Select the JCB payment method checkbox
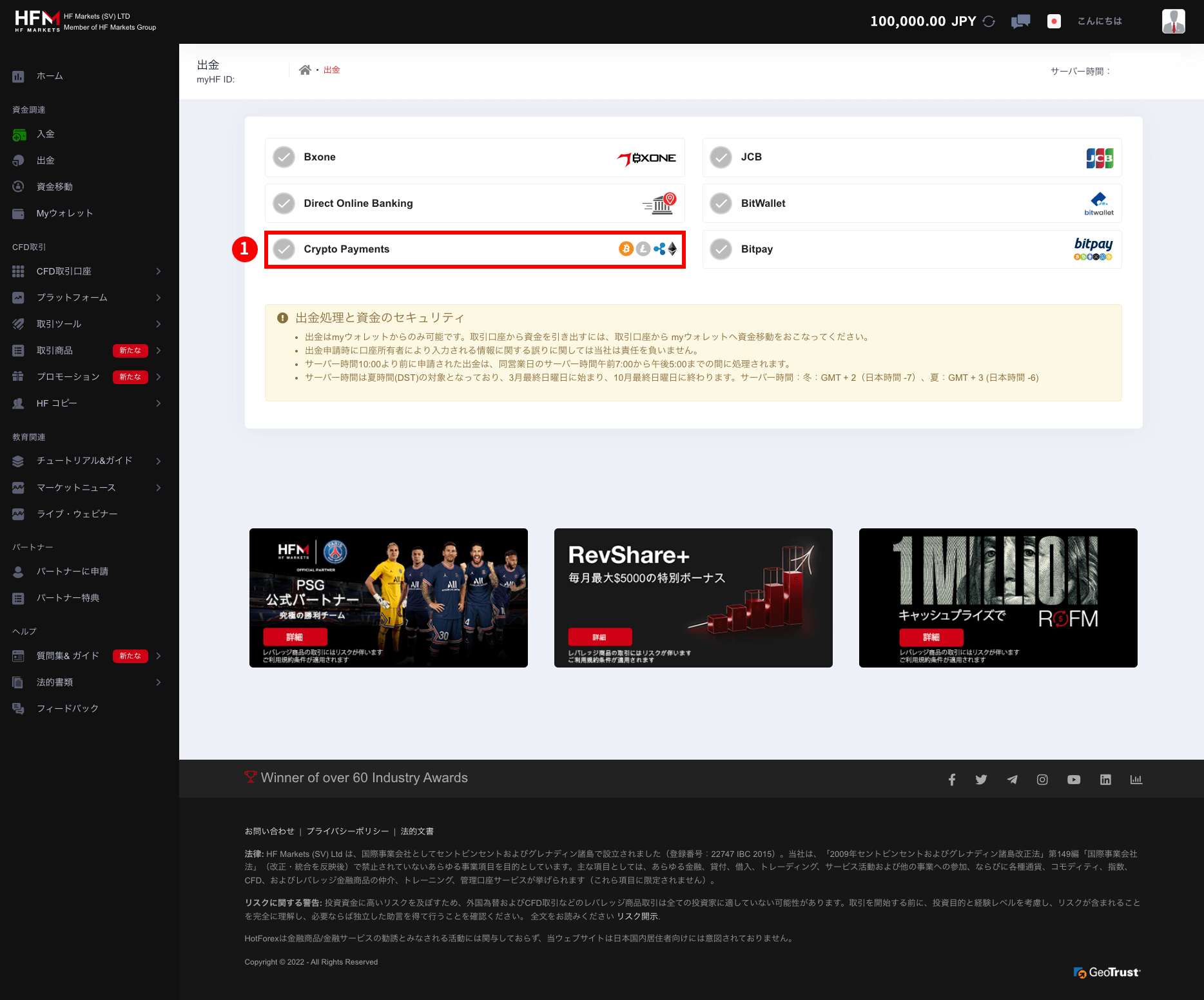Image resolution: width=1204 pixels, height=1000 pixels. click(721, 157)
